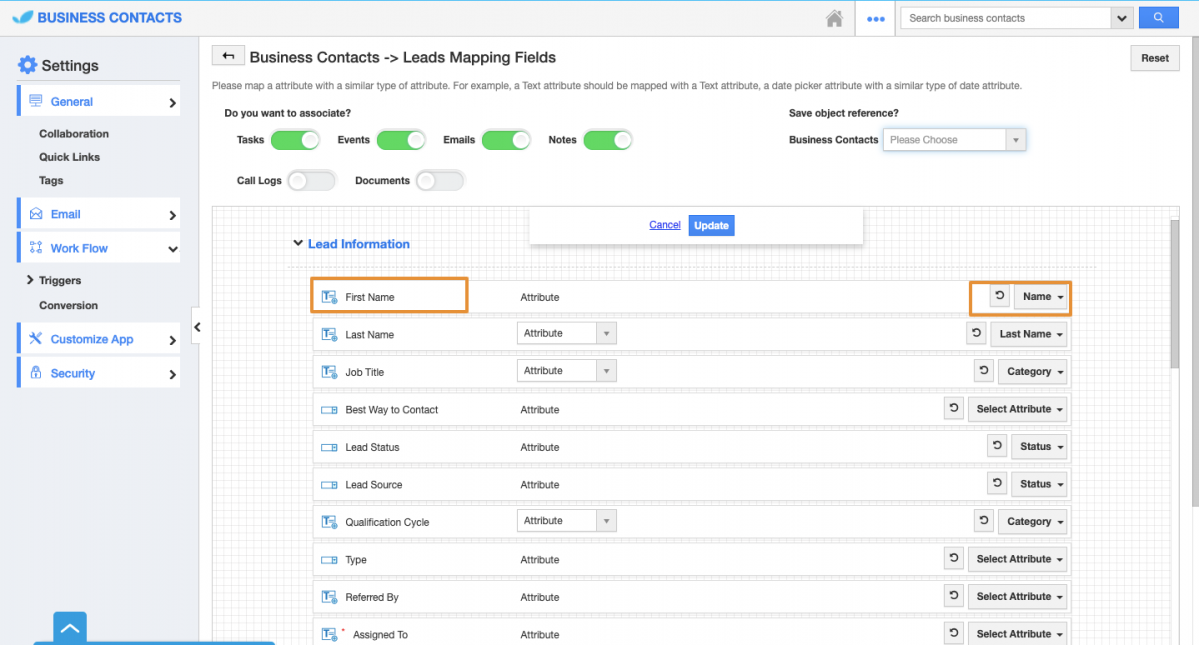Open the General settings menu
The width and height of the screenshot is (1199, 645).
coord(99,102)
